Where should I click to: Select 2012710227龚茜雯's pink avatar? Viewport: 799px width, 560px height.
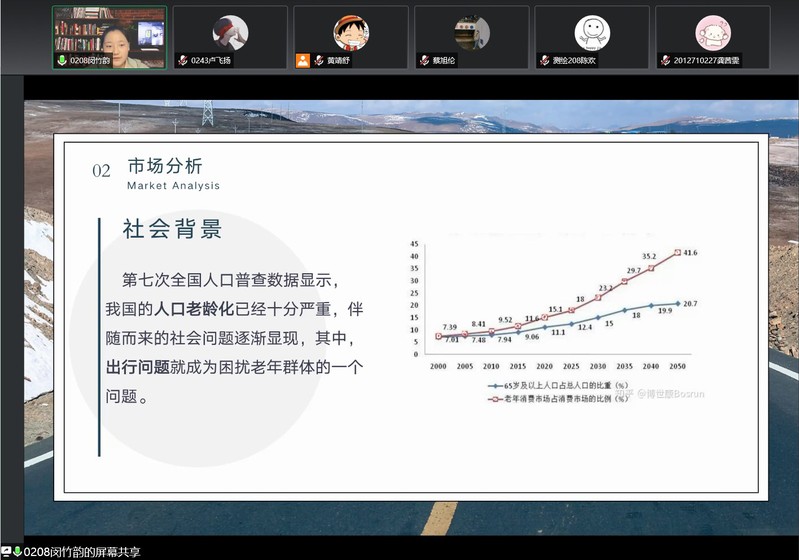pyautogui.click(x=713, y=32)
